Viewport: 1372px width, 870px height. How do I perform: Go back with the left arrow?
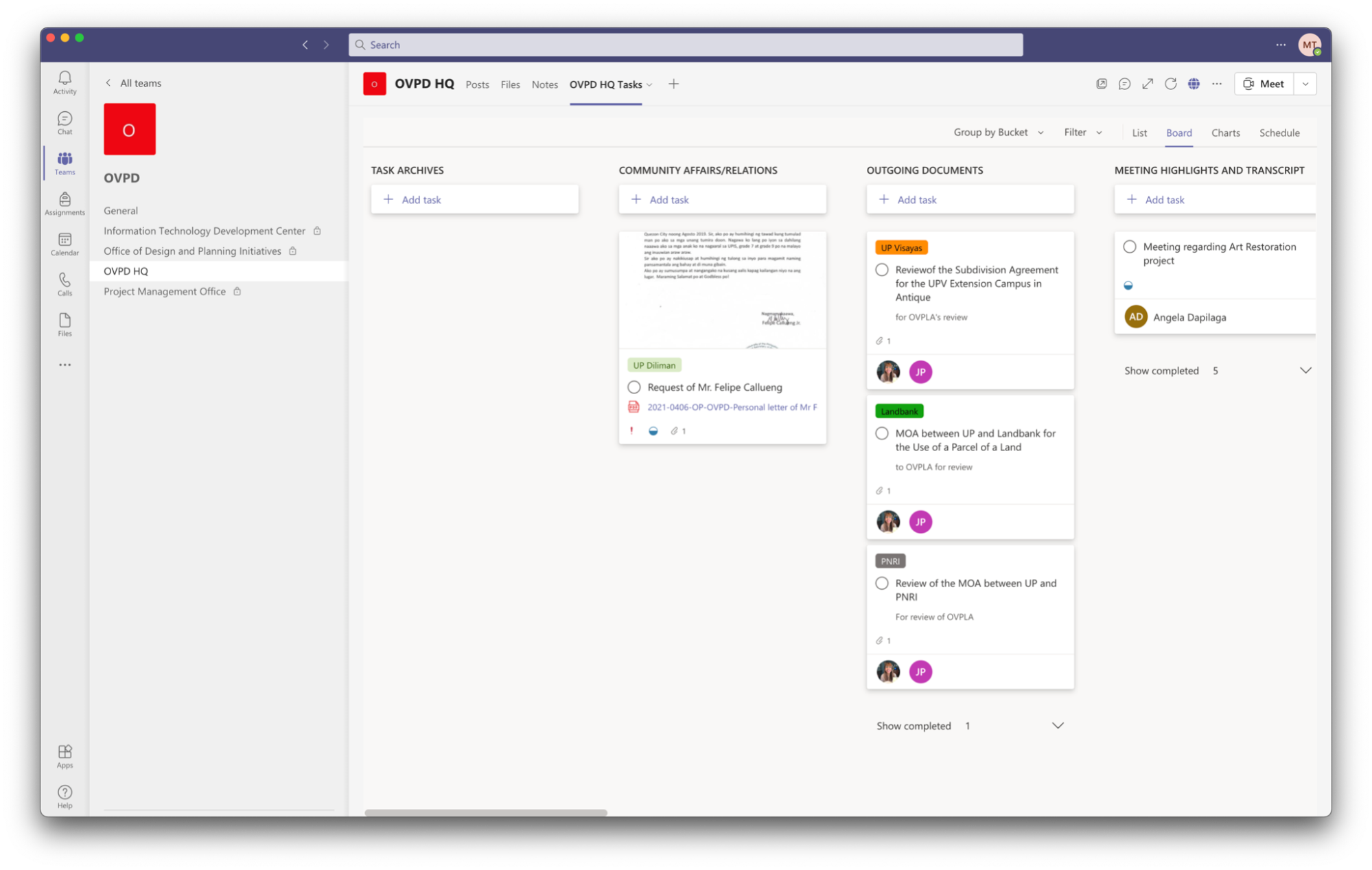pos(305,45)
